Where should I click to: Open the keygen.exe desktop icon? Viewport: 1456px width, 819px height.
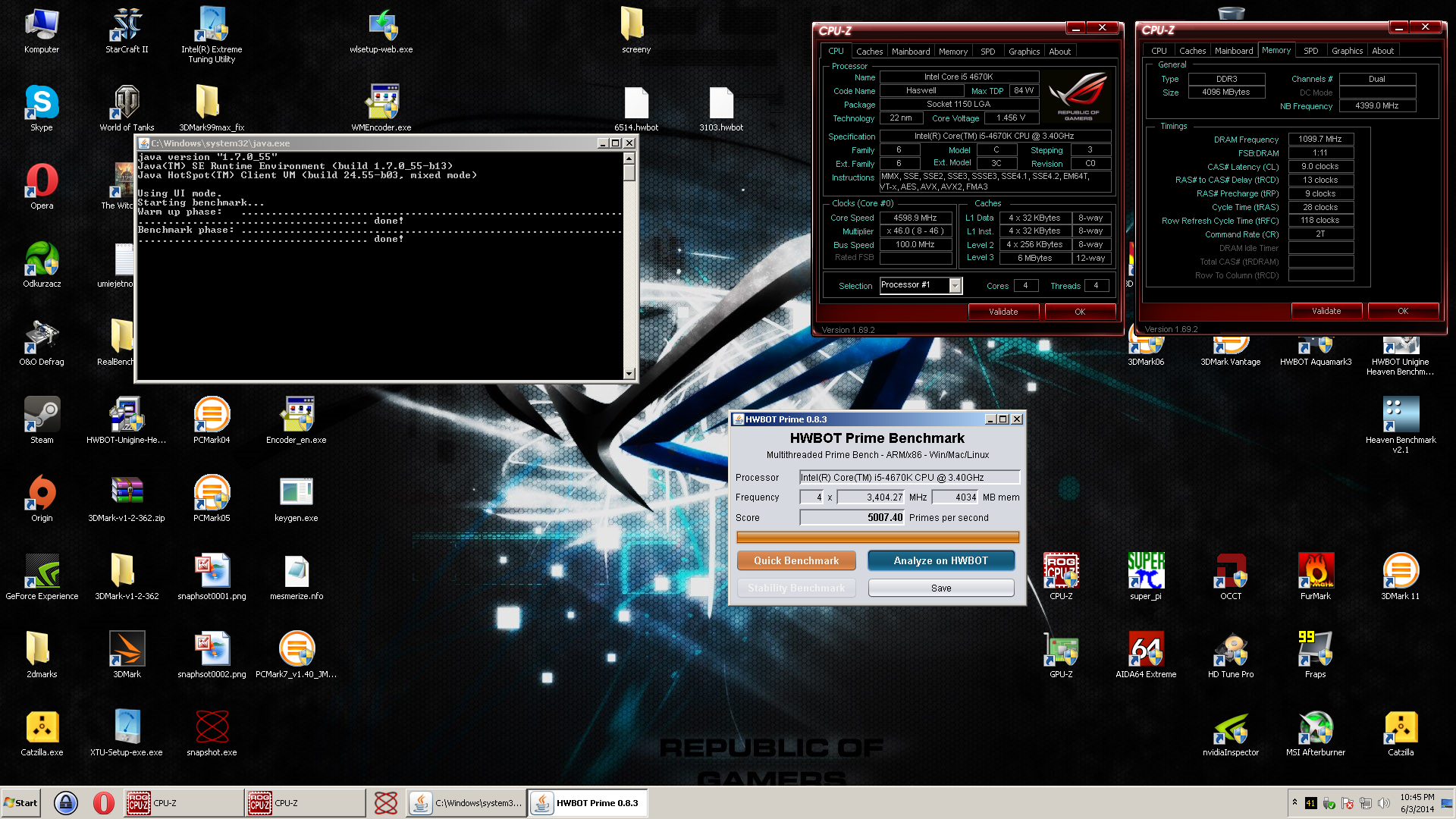point(297,499)
